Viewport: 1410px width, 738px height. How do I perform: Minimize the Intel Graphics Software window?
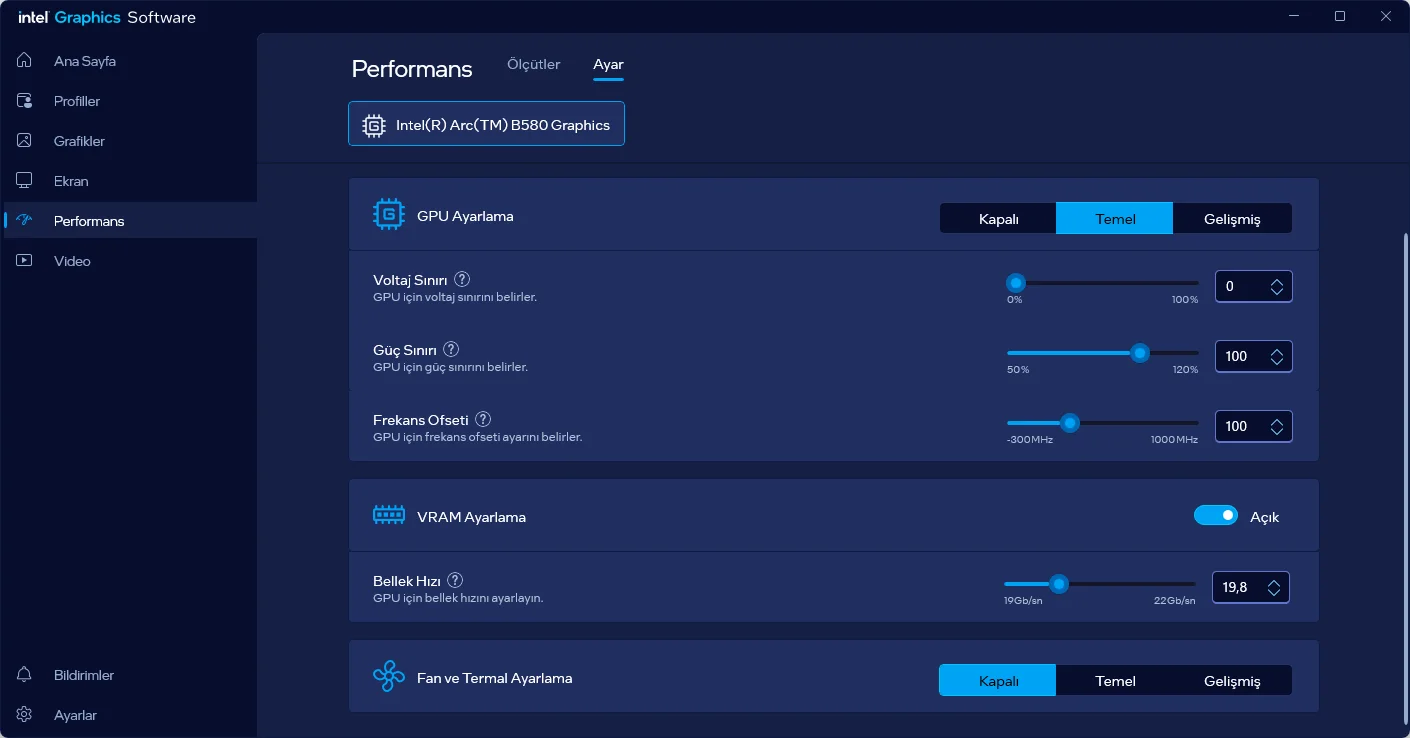coord(1294,16)
